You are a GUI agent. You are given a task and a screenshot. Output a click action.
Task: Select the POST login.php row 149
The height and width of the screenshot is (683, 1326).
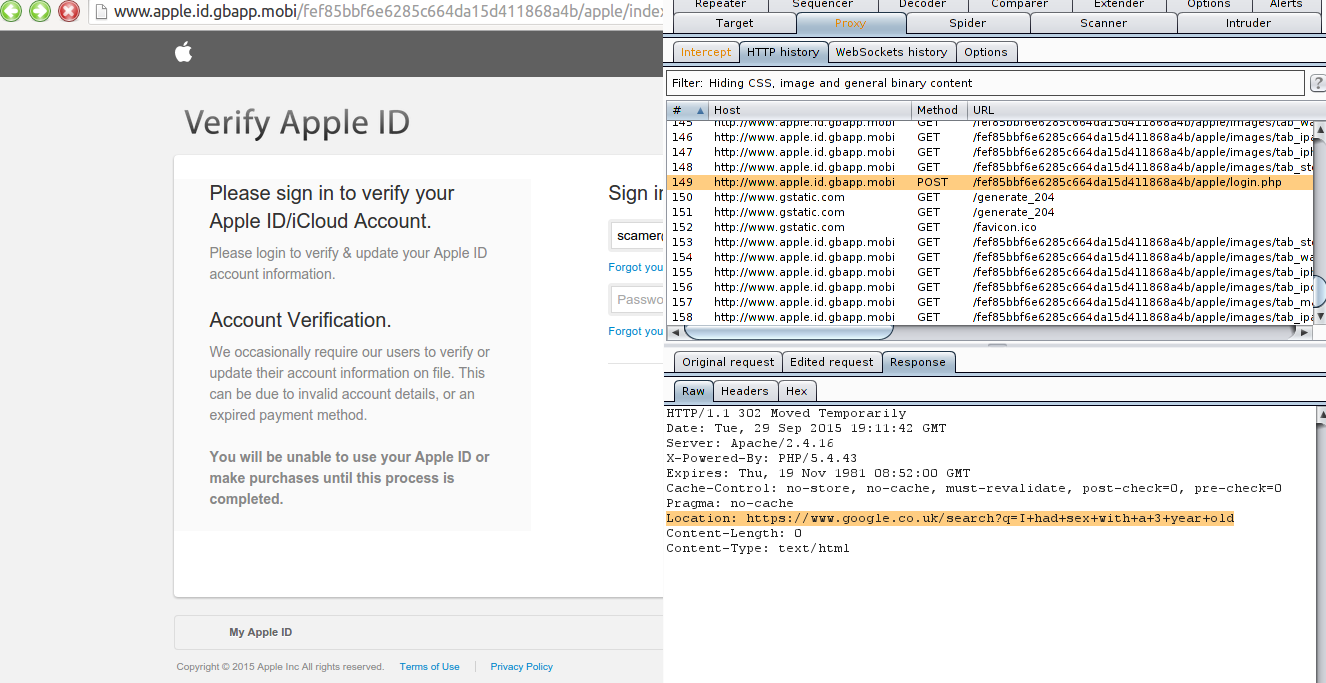990,182
